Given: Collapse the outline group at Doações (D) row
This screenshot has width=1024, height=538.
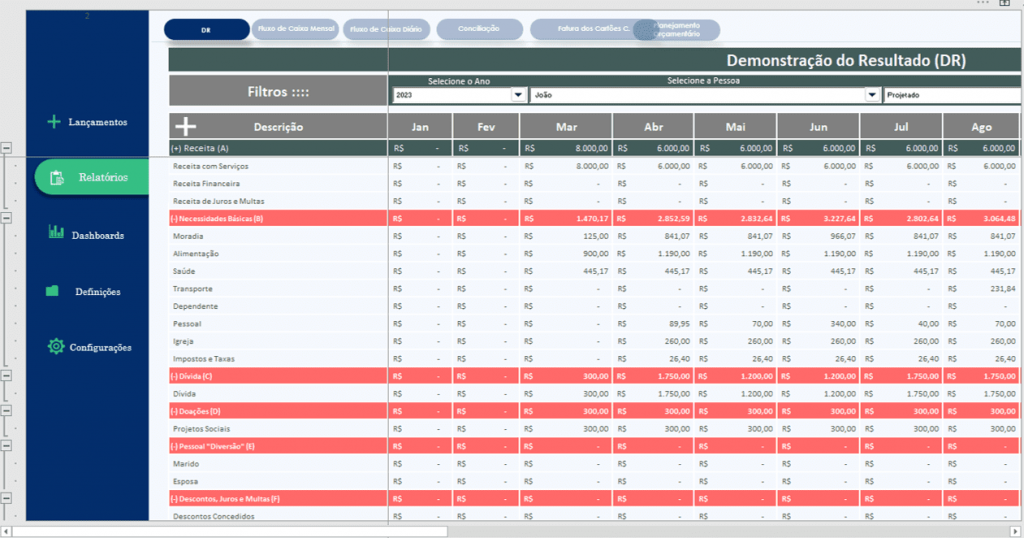Looking at the screenshot, I should point(6,411).
